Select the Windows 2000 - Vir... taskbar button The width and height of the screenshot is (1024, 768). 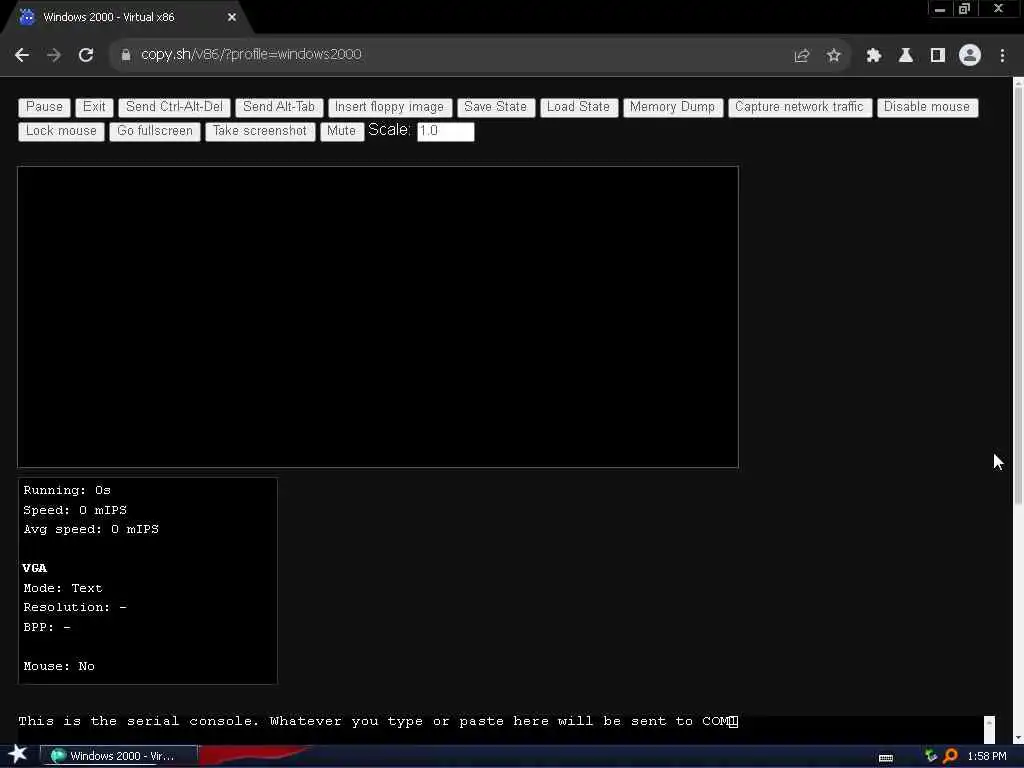[x=118, y=756]
